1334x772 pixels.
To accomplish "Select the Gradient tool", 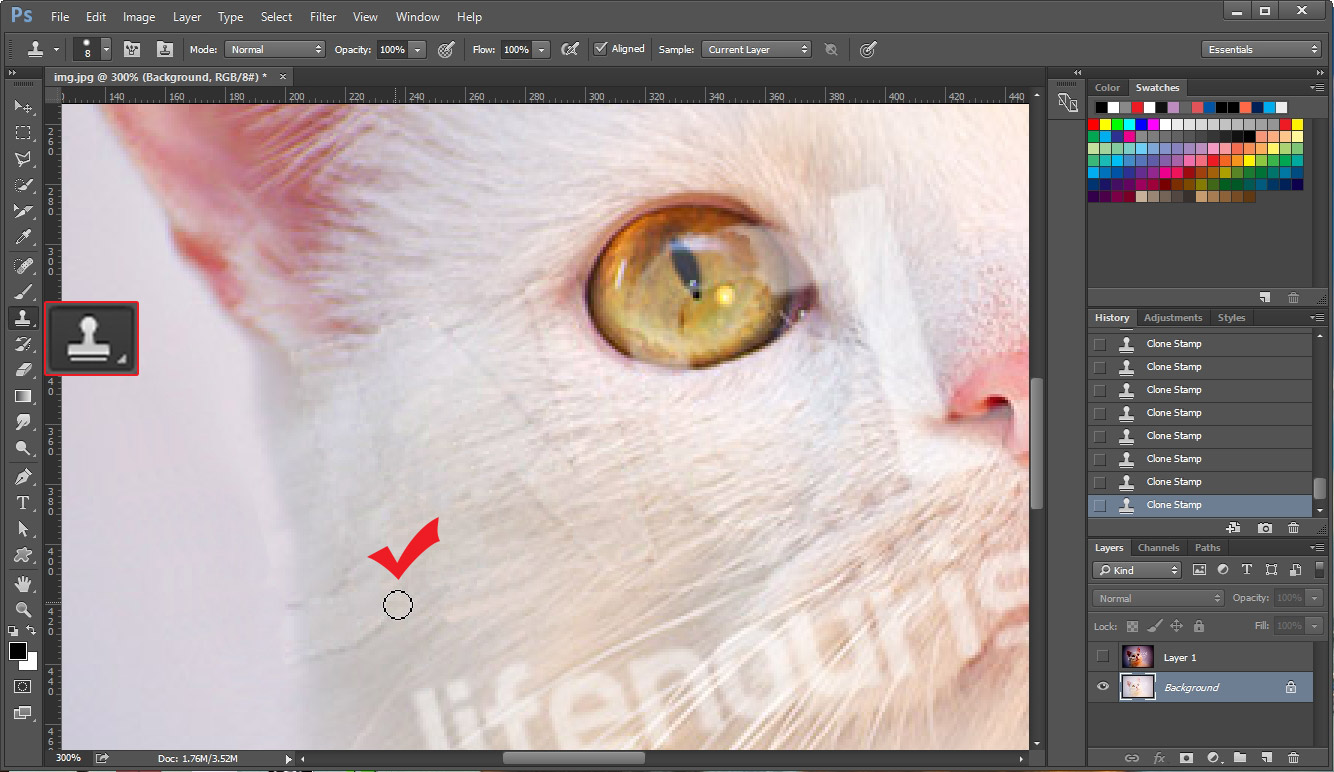I will (23, 396).
